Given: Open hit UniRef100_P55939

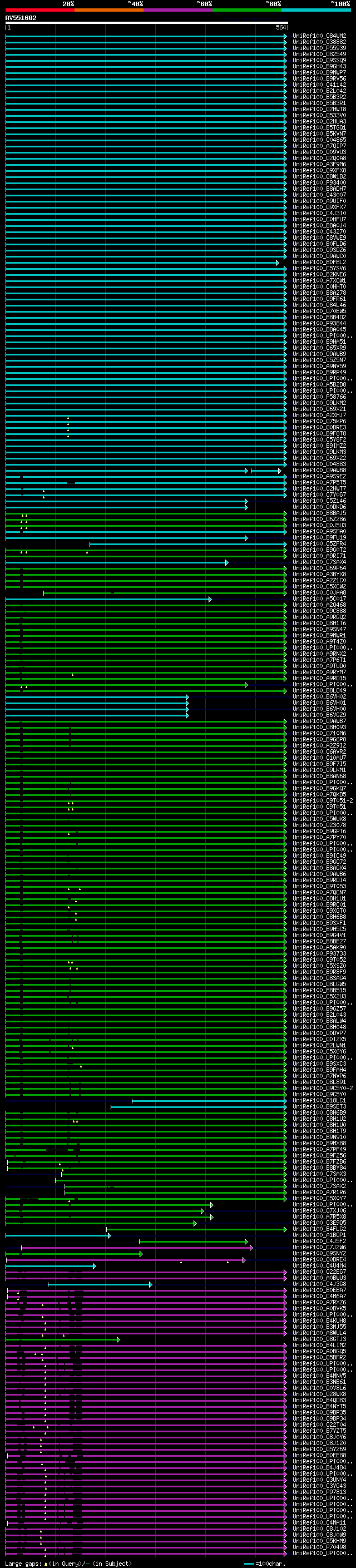Looking at the screenshot, I should pyautogui.click(x=319, y=48).
